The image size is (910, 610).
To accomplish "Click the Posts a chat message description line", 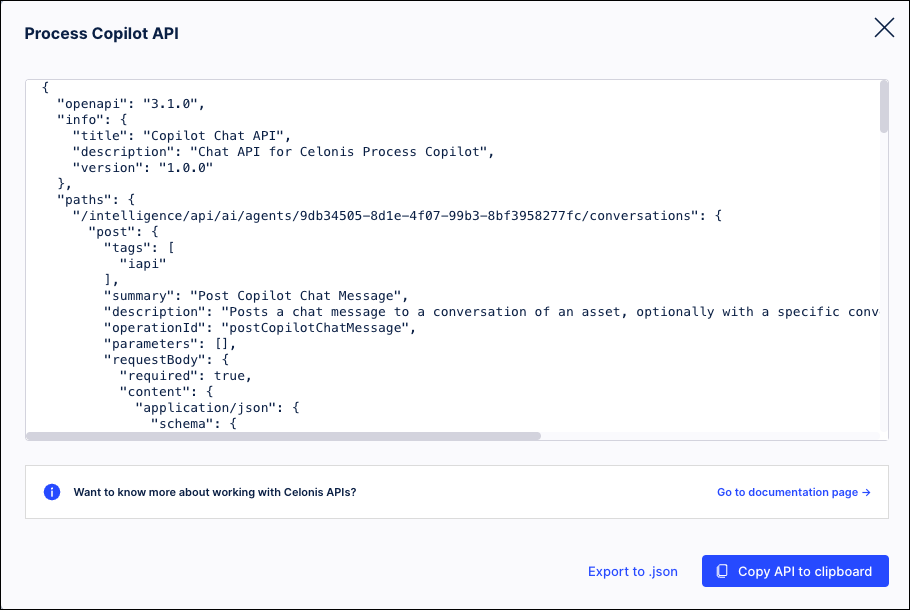I will click(491, 312).
